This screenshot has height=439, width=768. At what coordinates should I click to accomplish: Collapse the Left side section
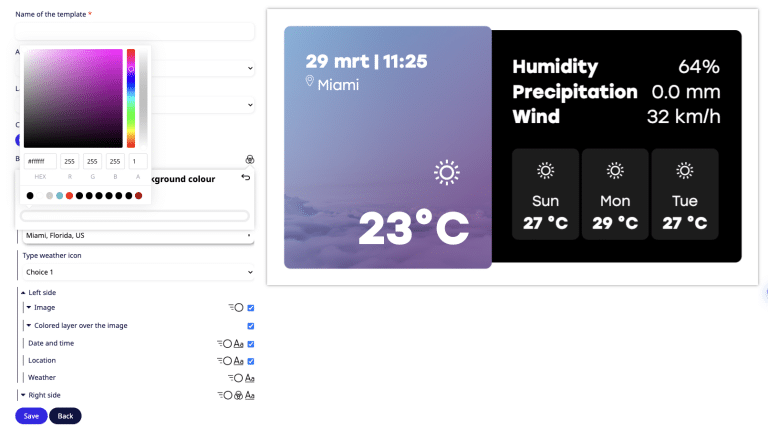click(23, 291)
